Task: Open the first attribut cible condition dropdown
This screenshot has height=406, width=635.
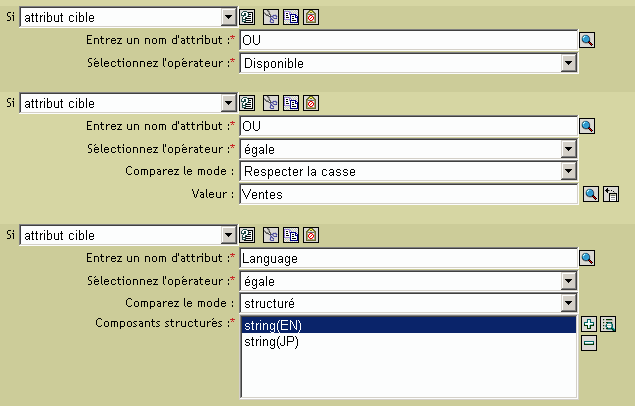Action: (x=226, y=17)
